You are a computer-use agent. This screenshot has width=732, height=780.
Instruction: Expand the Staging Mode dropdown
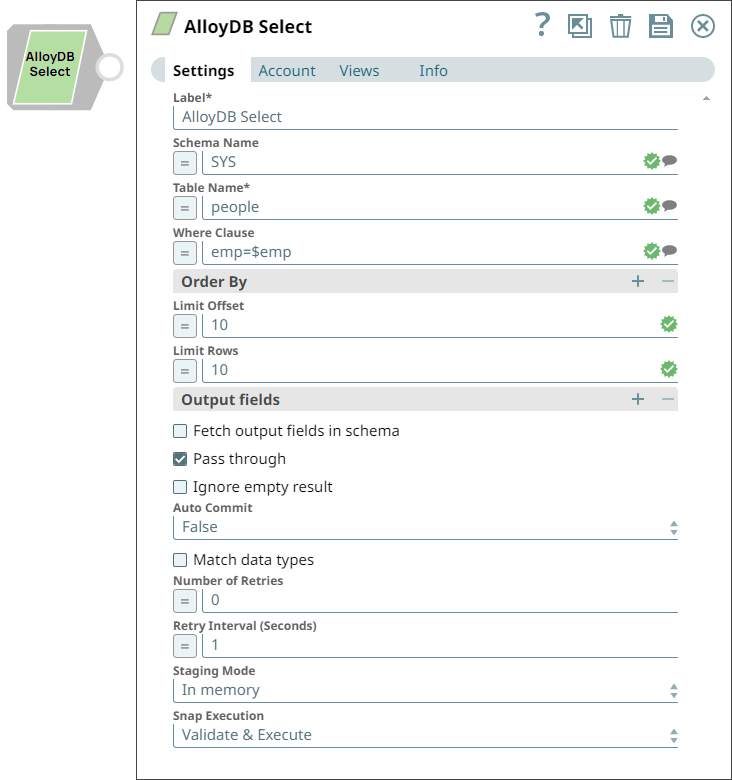pos(425,690)
